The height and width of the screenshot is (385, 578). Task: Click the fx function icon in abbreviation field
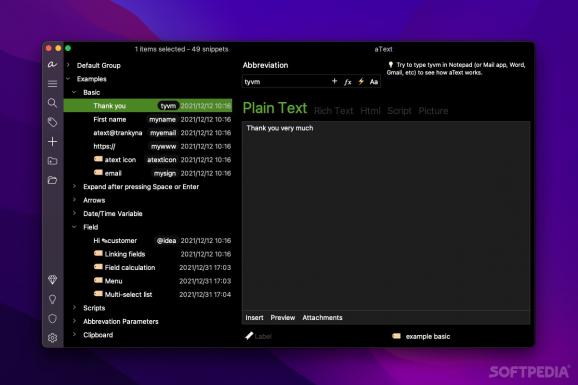[348, 82]
